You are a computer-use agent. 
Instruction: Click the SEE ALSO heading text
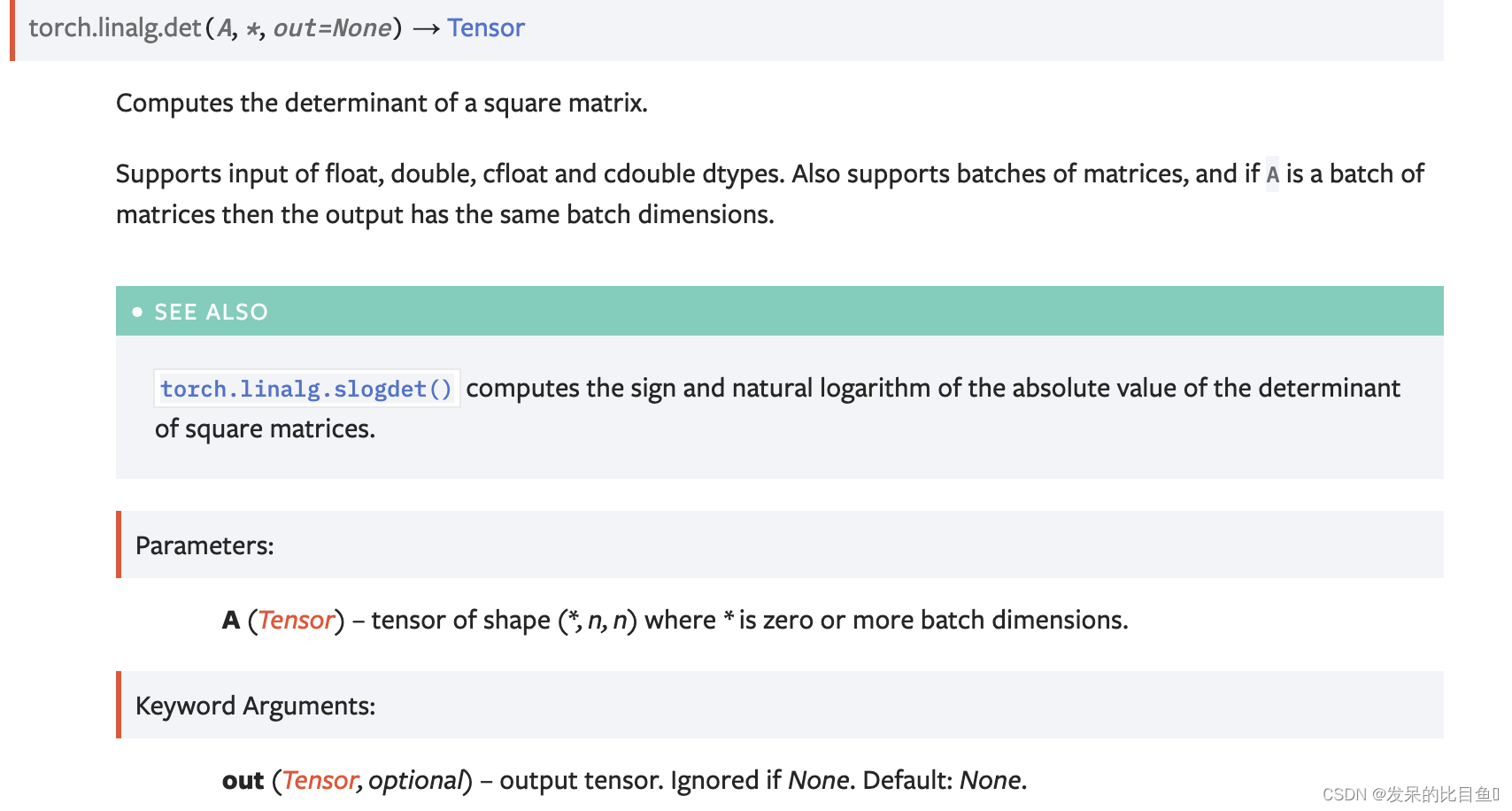[211, 312]
